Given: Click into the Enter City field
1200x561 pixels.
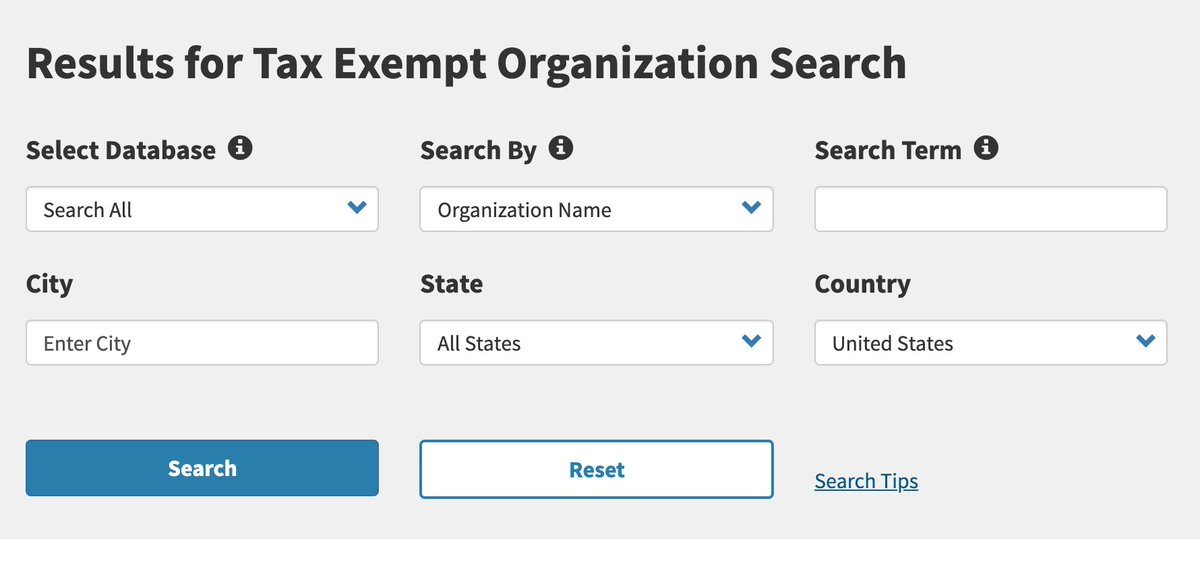Looking at the screenshot, I should click(202, 342).
